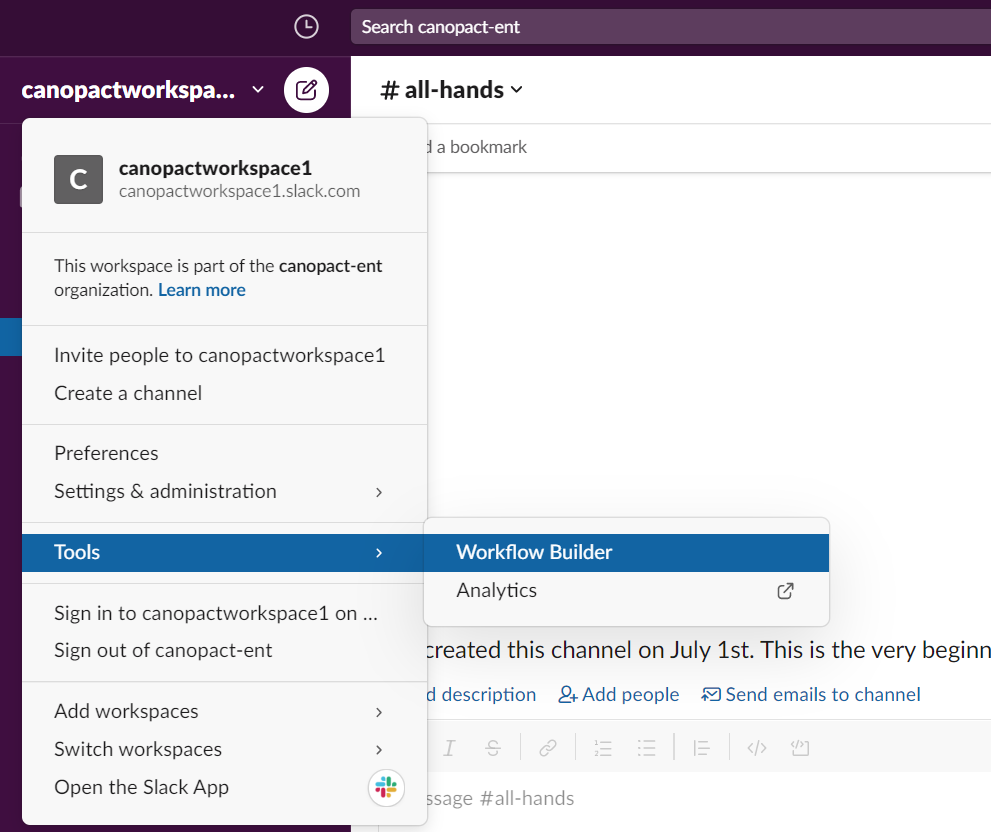
Task: Click the add description link
Action: click(x=482, y=695)
